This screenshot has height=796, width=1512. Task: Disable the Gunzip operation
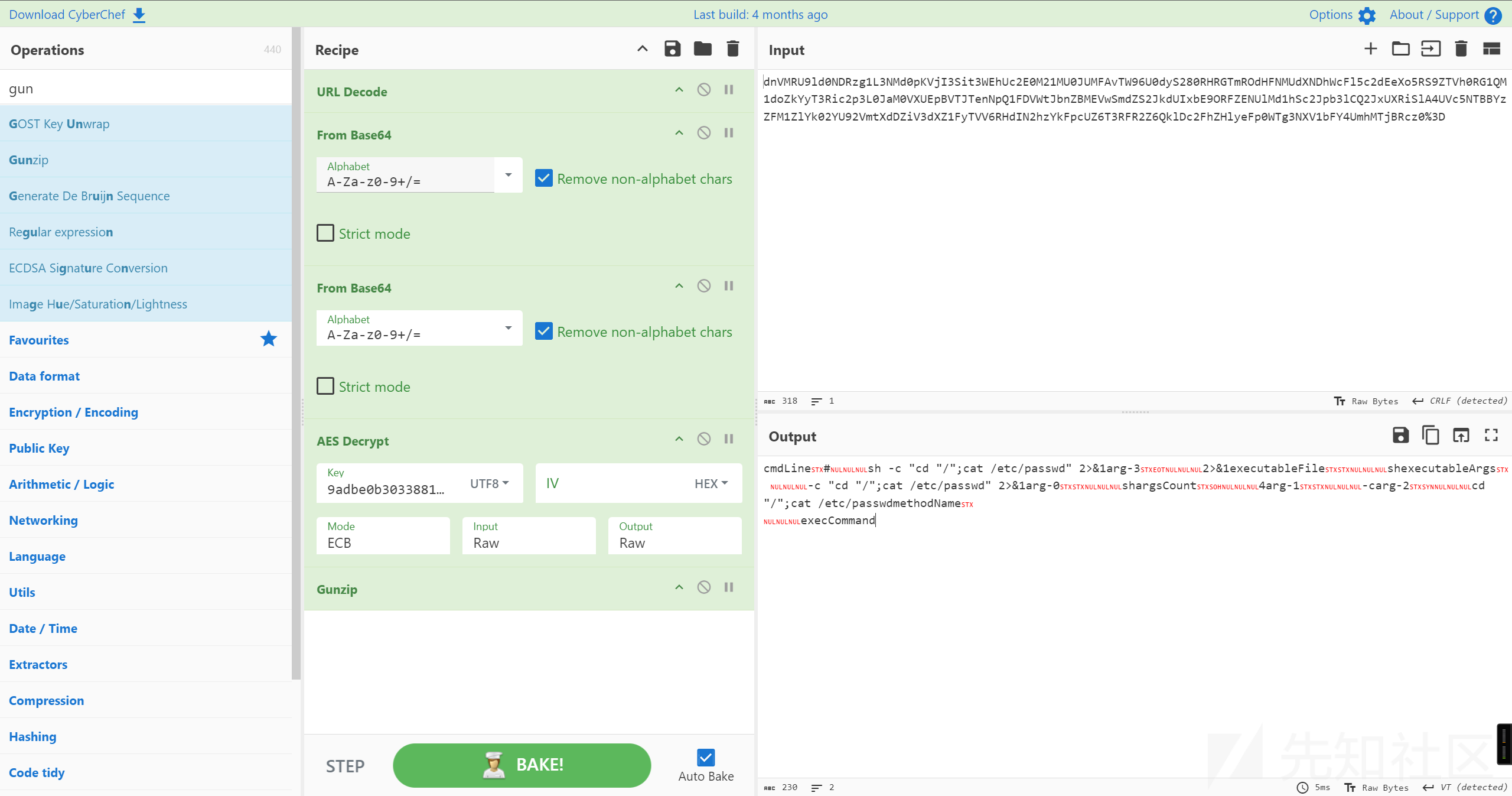pyautogui.click(x=703, y=587)
